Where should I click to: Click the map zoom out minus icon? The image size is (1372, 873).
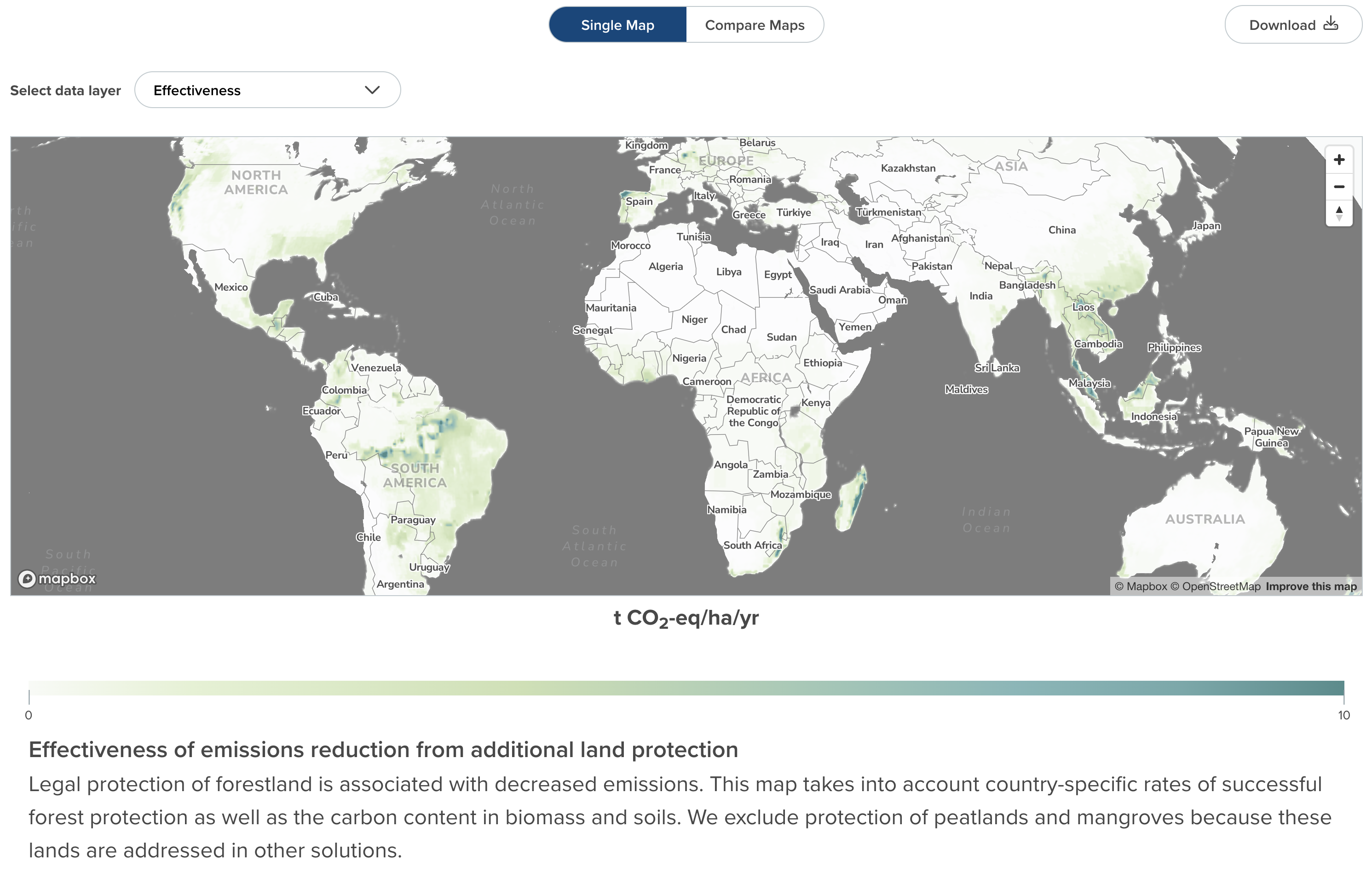pyautogui.click(x=1339, y=187)
